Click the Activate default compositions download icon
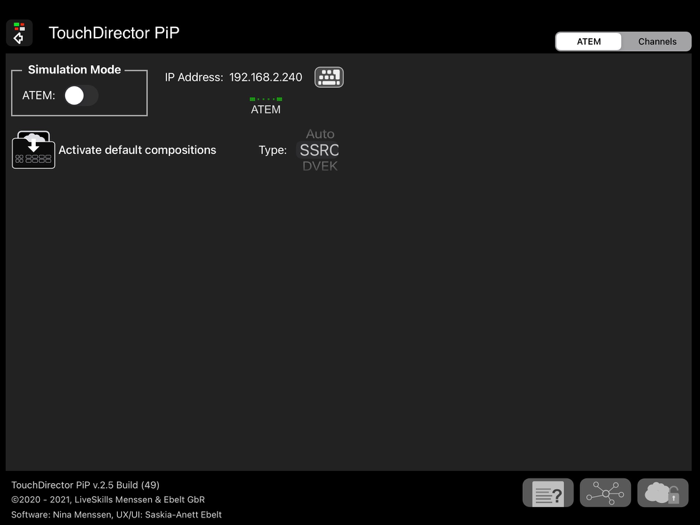This screenshot has height=525, width=700. 33,150
